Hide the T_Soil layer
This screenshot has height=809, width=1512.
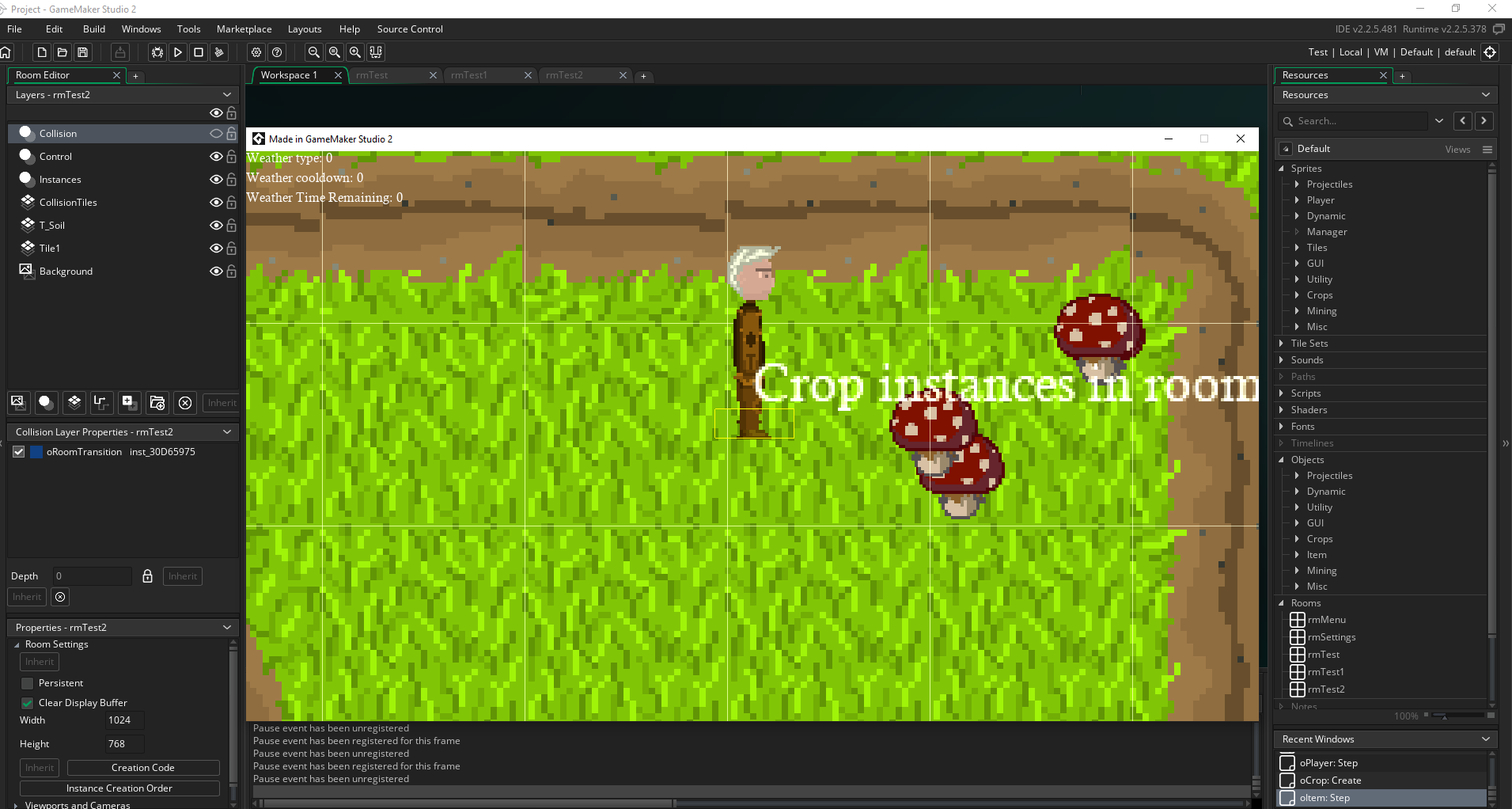coord(215,226)
